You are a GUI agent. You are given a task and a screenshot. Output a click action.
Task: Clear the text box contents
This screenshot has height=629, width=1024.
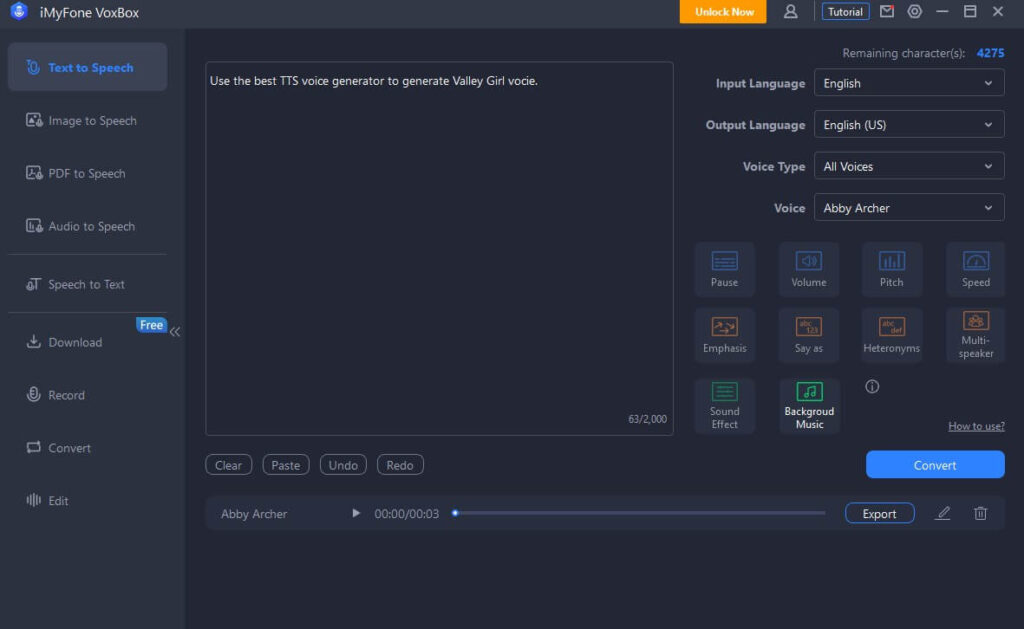229,465
